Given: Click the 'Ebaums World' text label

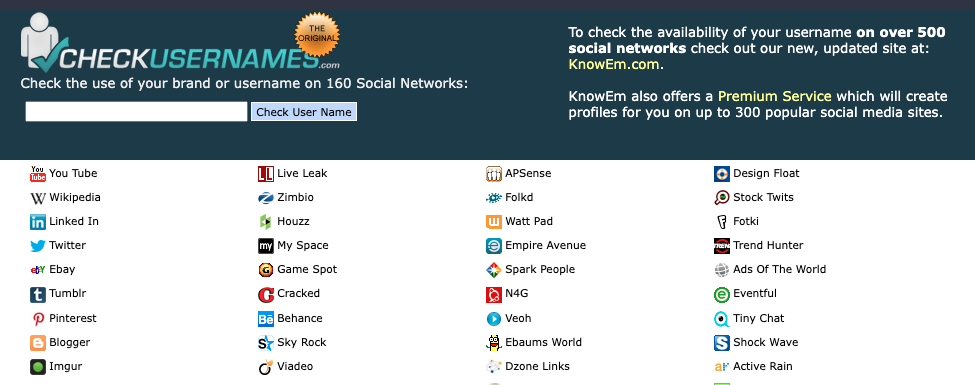Looking at the screenshot, I should click(543, 343).
